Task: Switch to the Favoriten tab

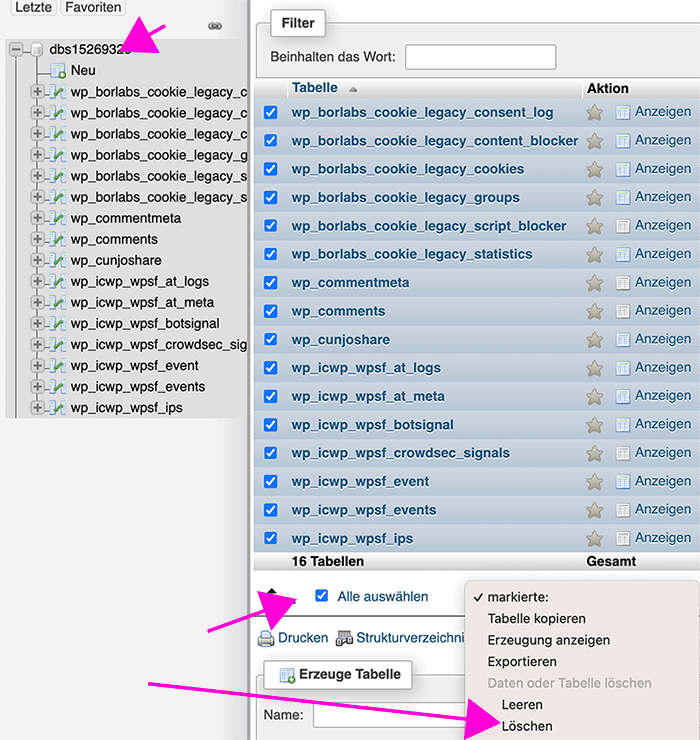Action: (x=93, y=7)
